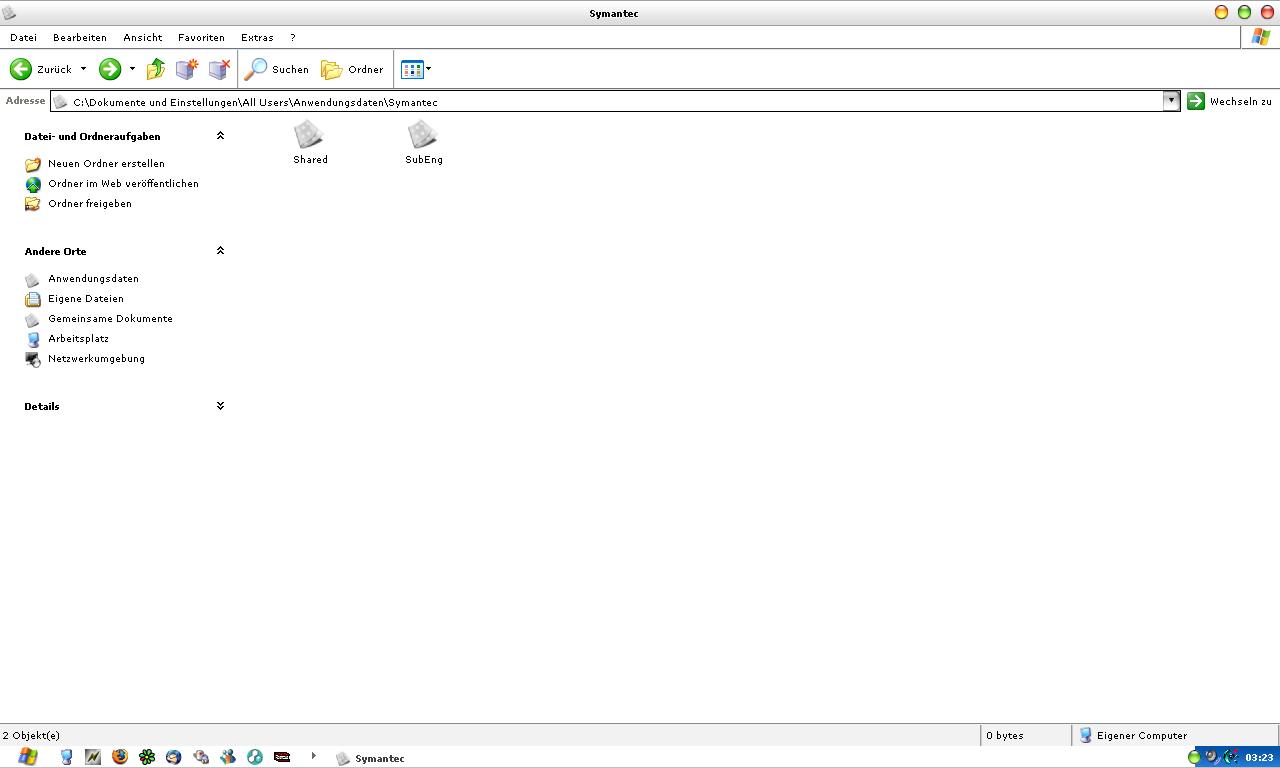Click the dark rectangular icon in quick launch
Screen dimensions: 1280x768
282,757
